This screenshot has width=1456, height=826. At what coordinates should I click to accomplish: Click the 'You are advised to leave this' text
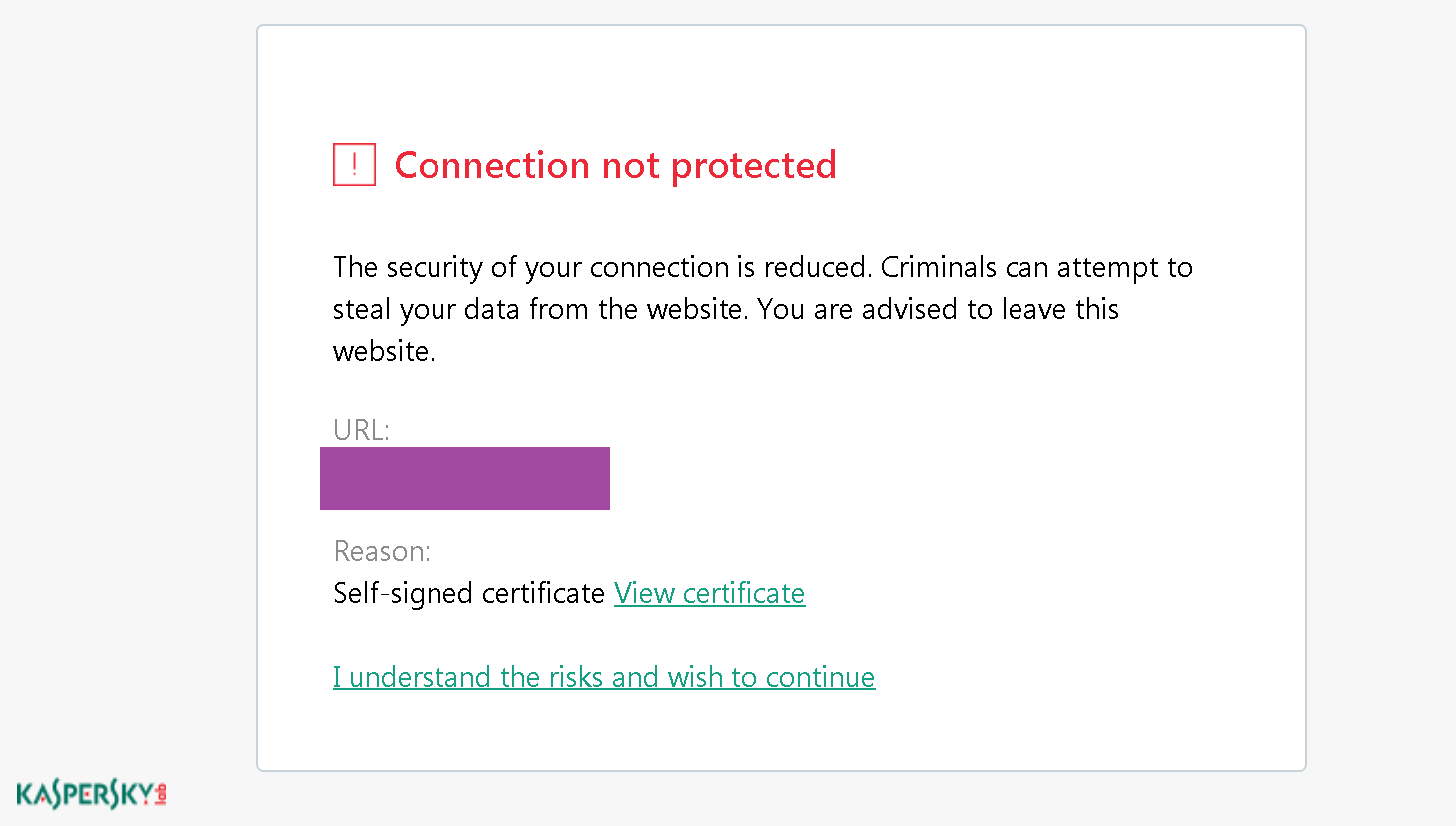pos(939,309)
